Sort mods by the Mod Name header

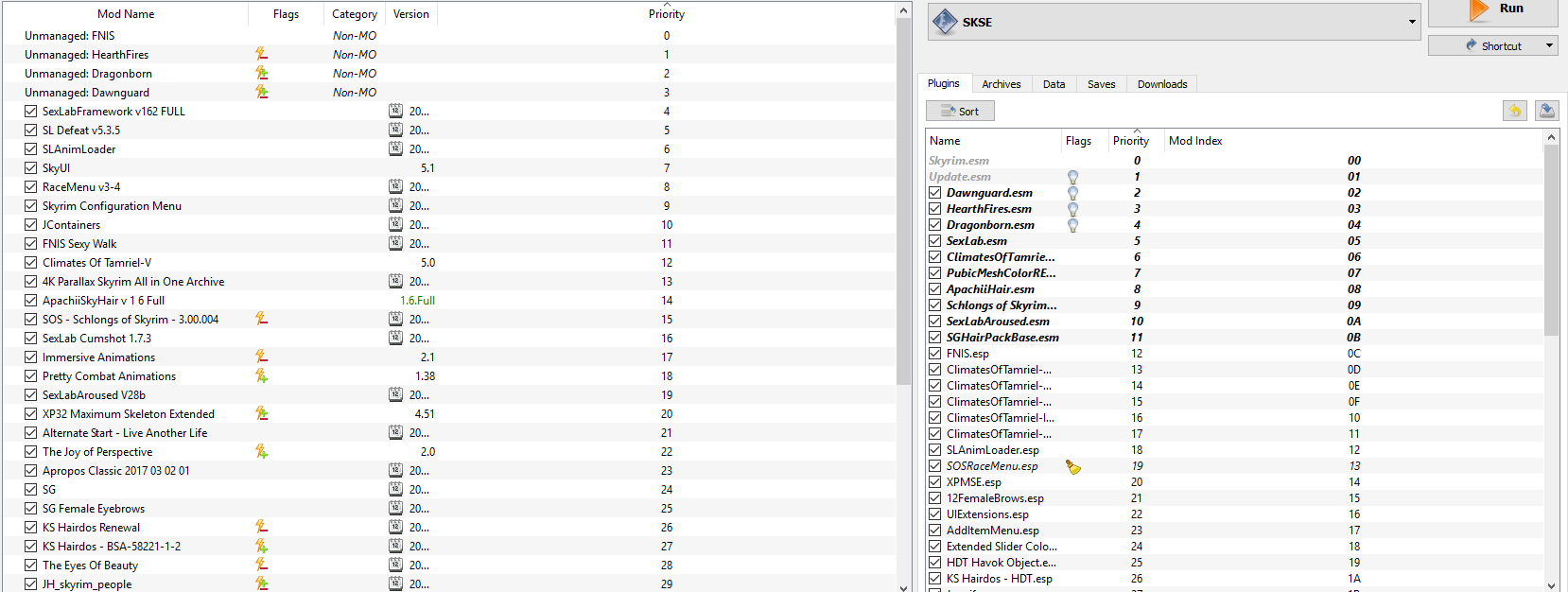tap(125, 14)
